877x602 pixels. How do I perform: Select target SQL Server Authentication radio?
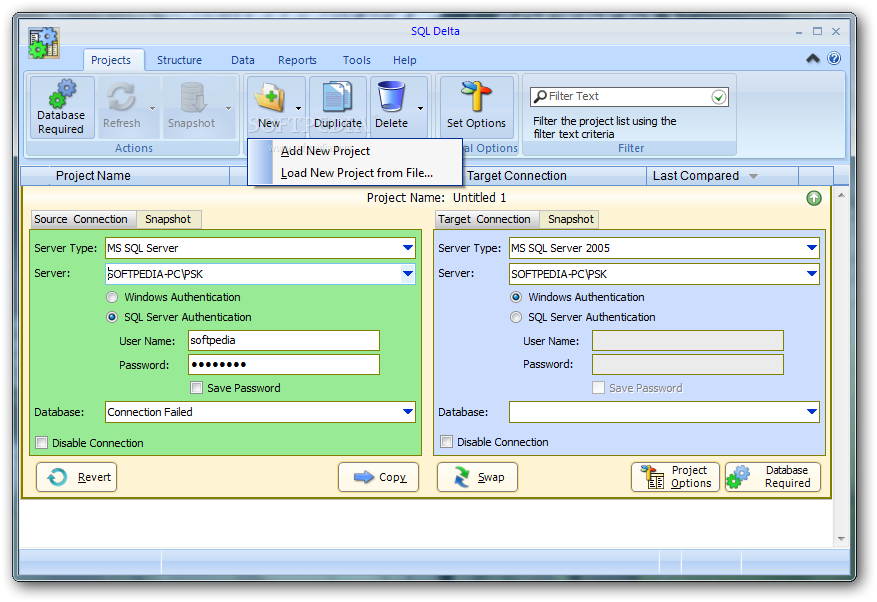(x=516, y=317)
